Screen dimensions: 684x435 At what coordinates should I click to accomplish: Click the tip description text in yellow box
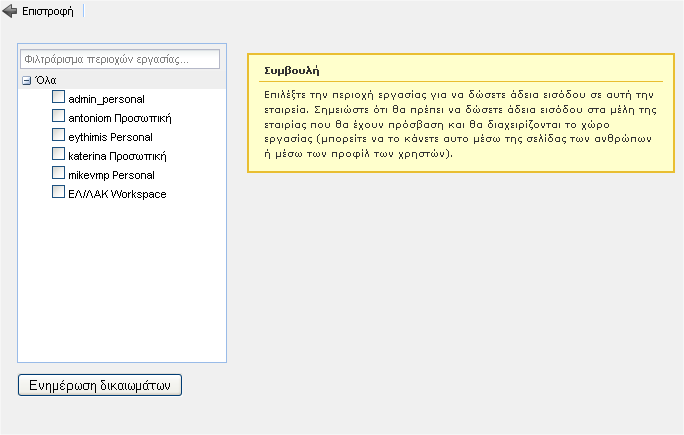tap(455, 123)
